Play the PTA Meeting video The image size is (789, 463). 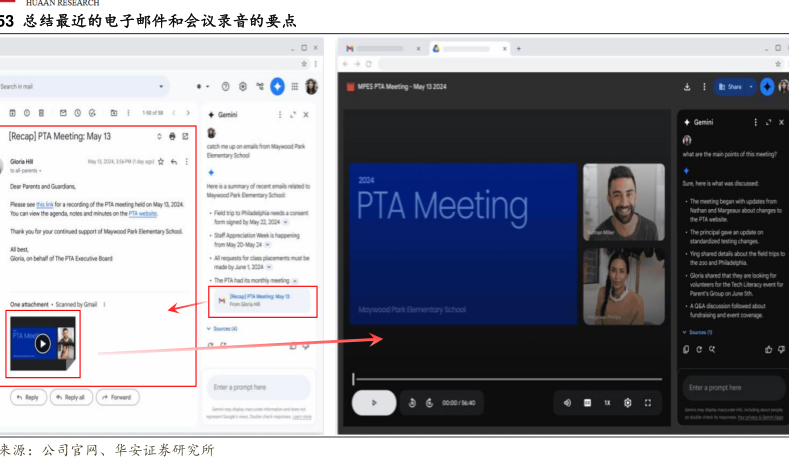click(374, 403)
